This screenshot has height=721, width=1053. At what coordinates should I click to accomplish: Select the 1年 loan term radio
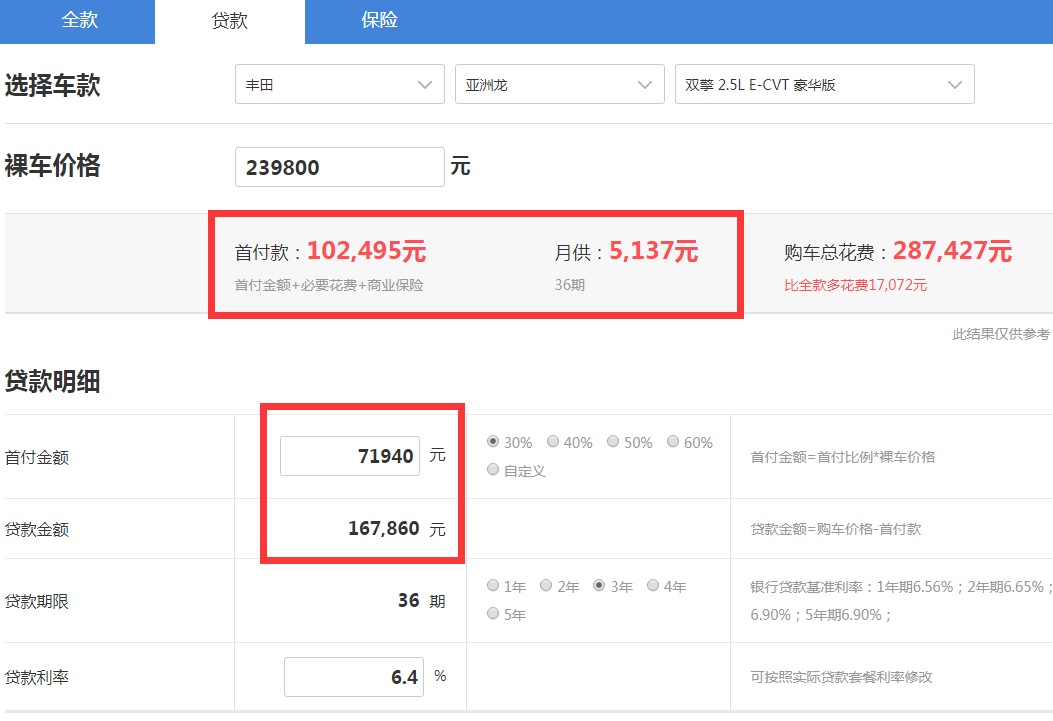(493, 585)
